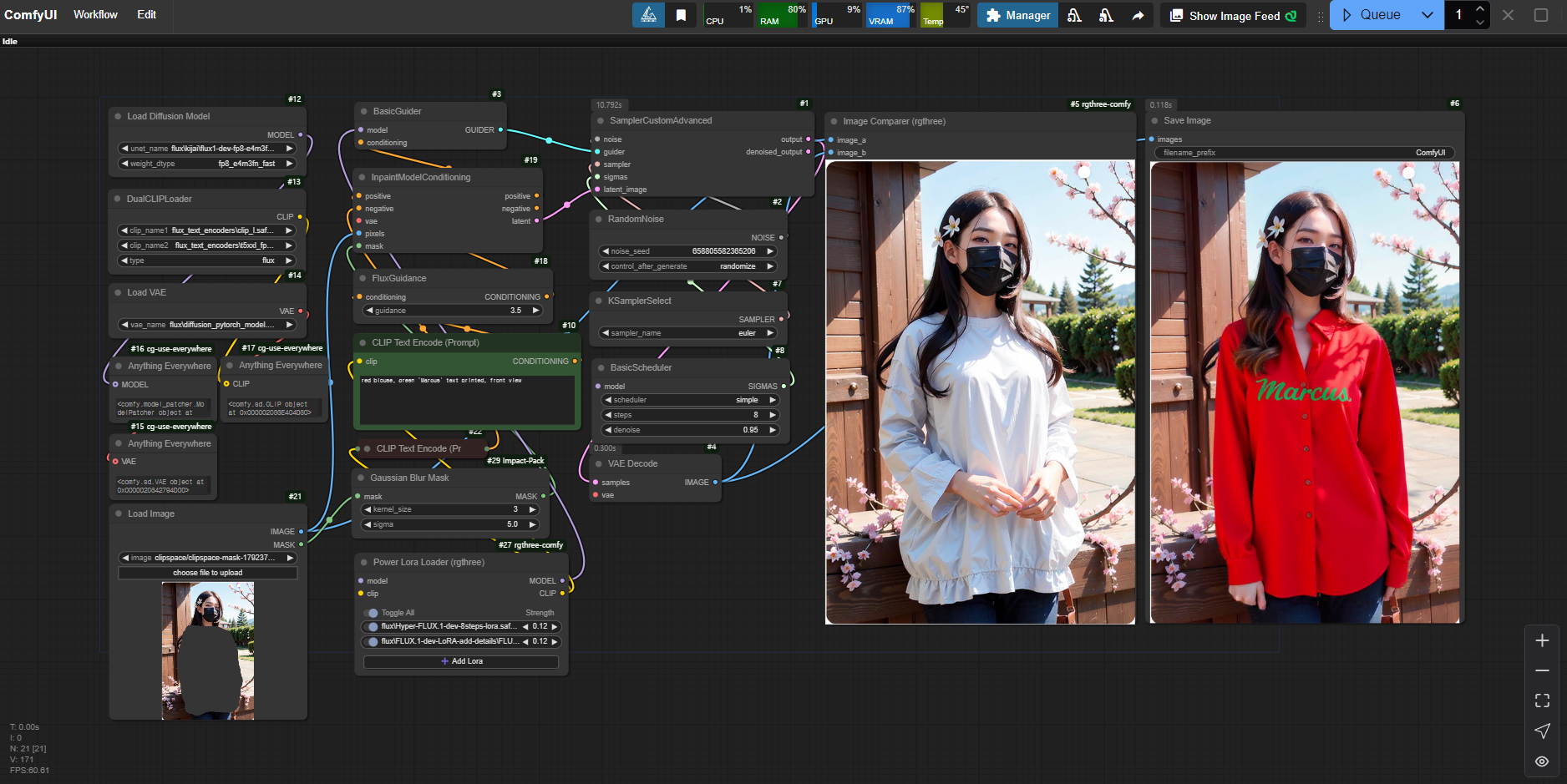Click the share arrow icon in toolbar
The width and height of the screenshot is (1567, 784).
click(1138, 15)
